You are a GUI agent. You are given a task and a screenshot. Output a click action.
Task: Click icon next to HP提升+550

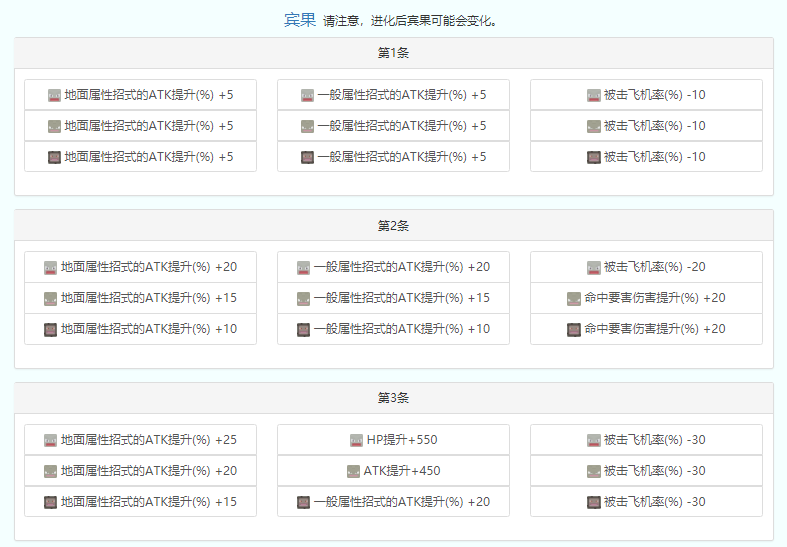(357, 440)
